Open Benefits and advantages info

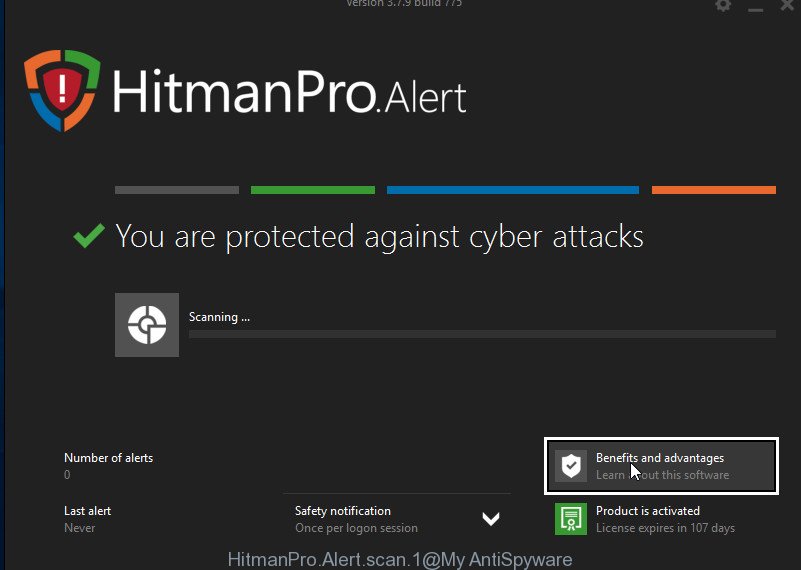click(x=662, y=466)
